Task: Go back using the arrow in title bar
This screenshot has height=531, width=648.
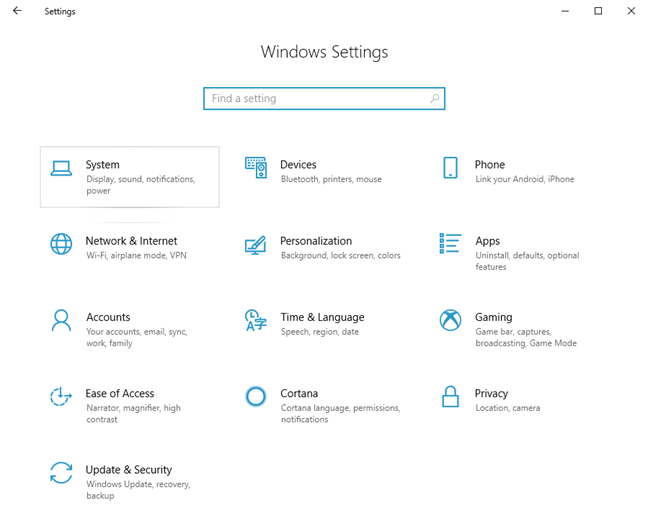Action: (x=17, y=11)
